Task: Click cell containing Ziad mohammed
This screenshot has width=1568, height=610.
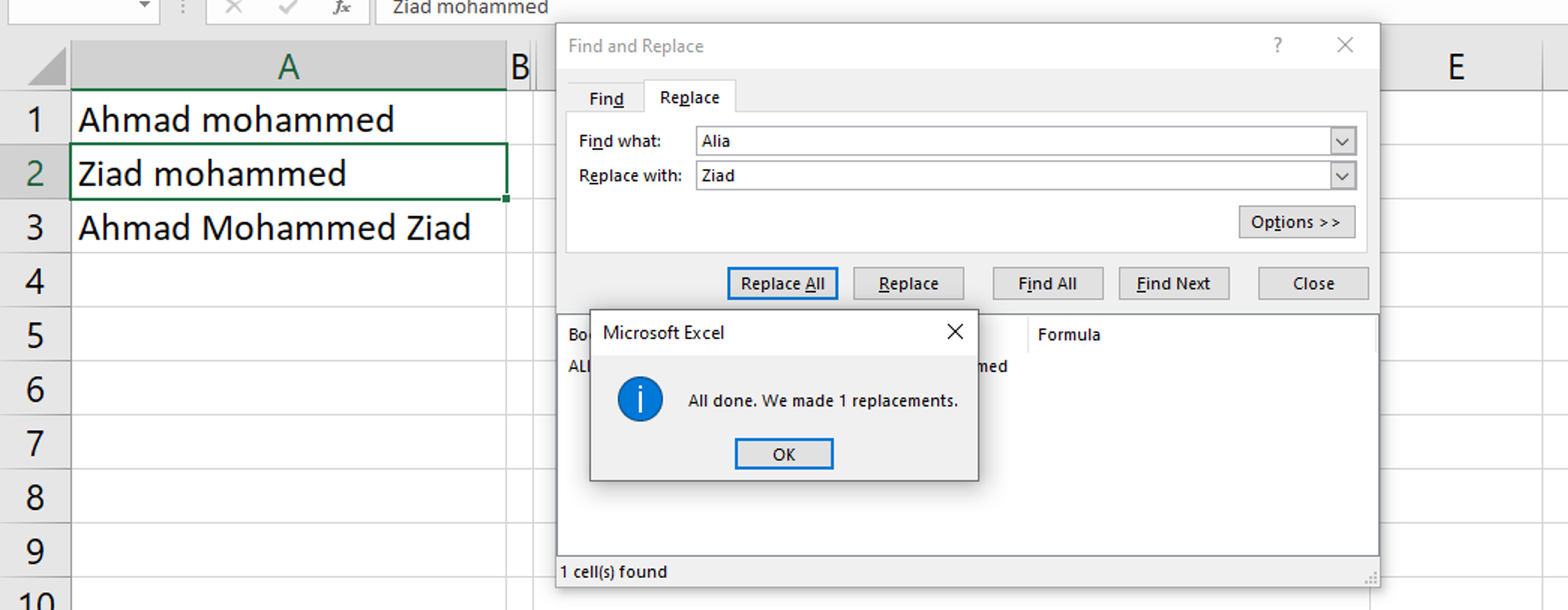Action: (288, 173)
